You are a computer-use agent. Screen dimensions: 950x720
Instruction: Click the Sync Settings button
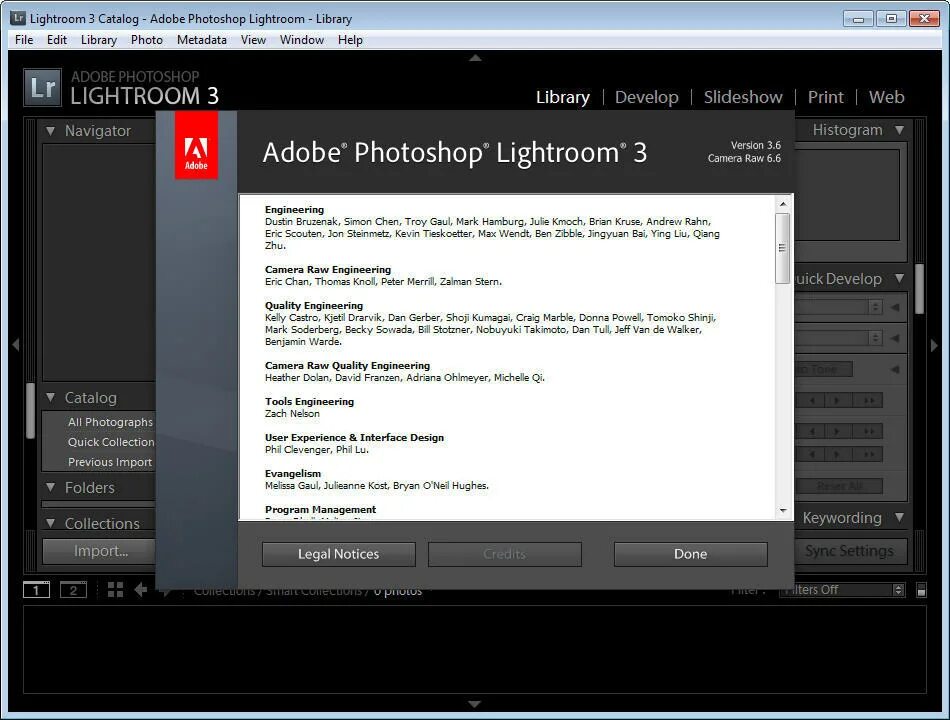click(851, 551)
